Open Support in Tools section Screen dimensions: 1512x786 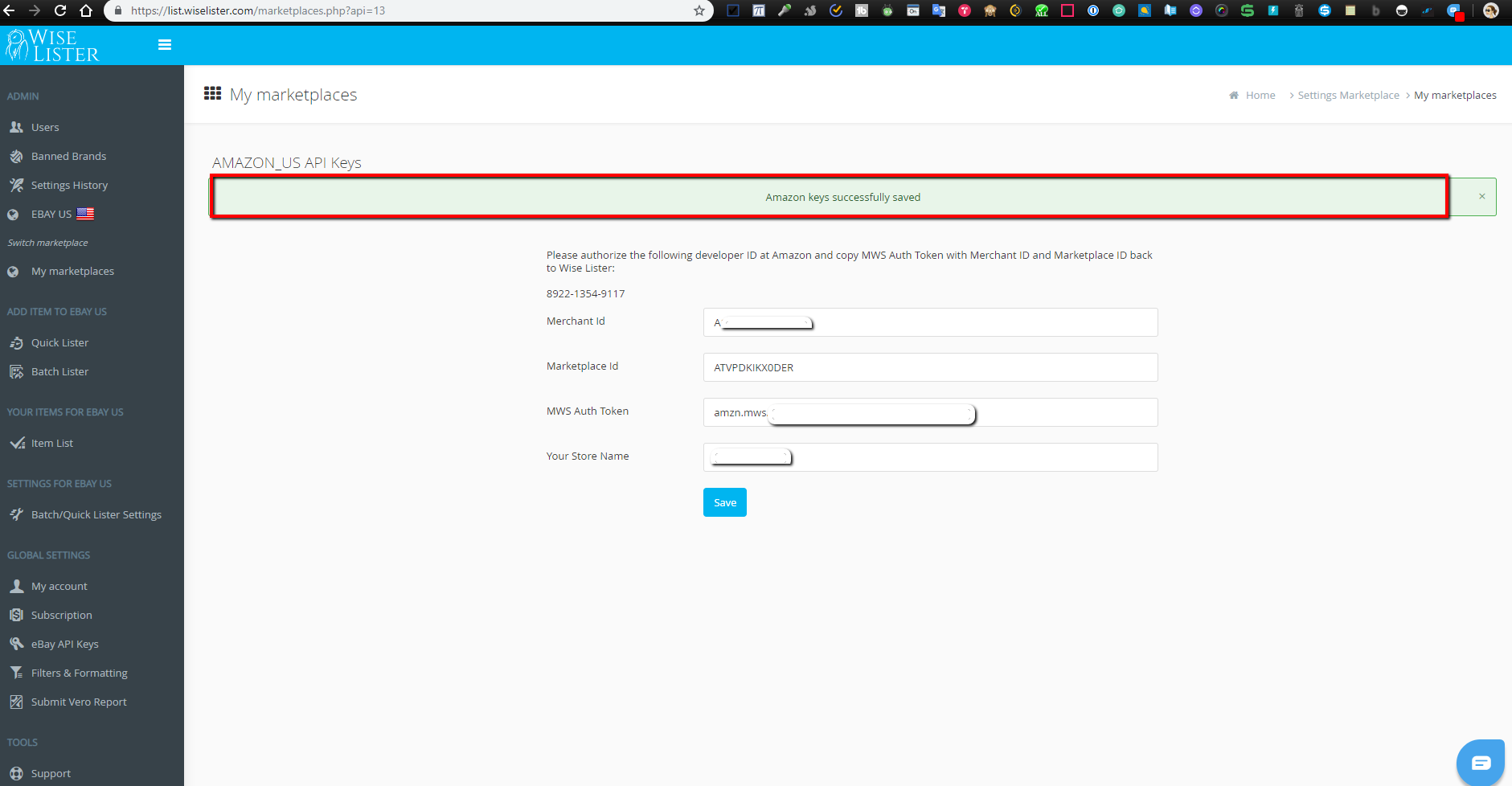(x=51, y=773)
